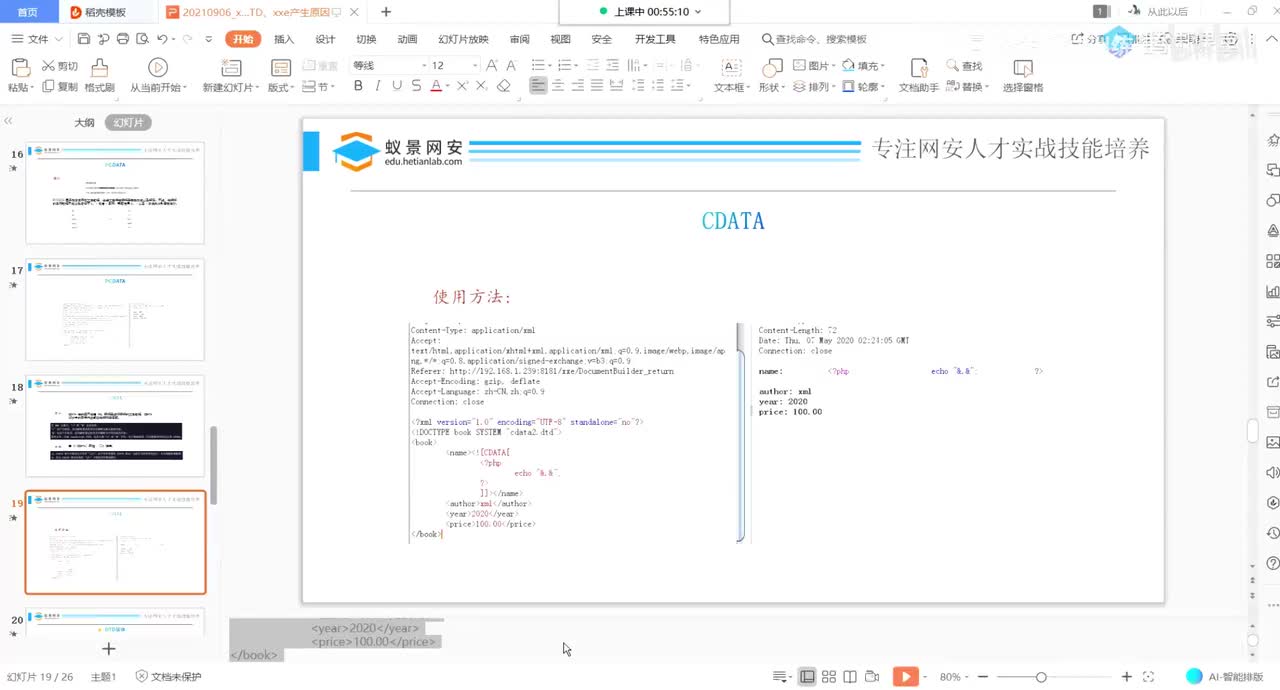The image size is (1280, 690).
Task: Switch to the Home (首页) window tab
Action: click(x=28, y=12)
